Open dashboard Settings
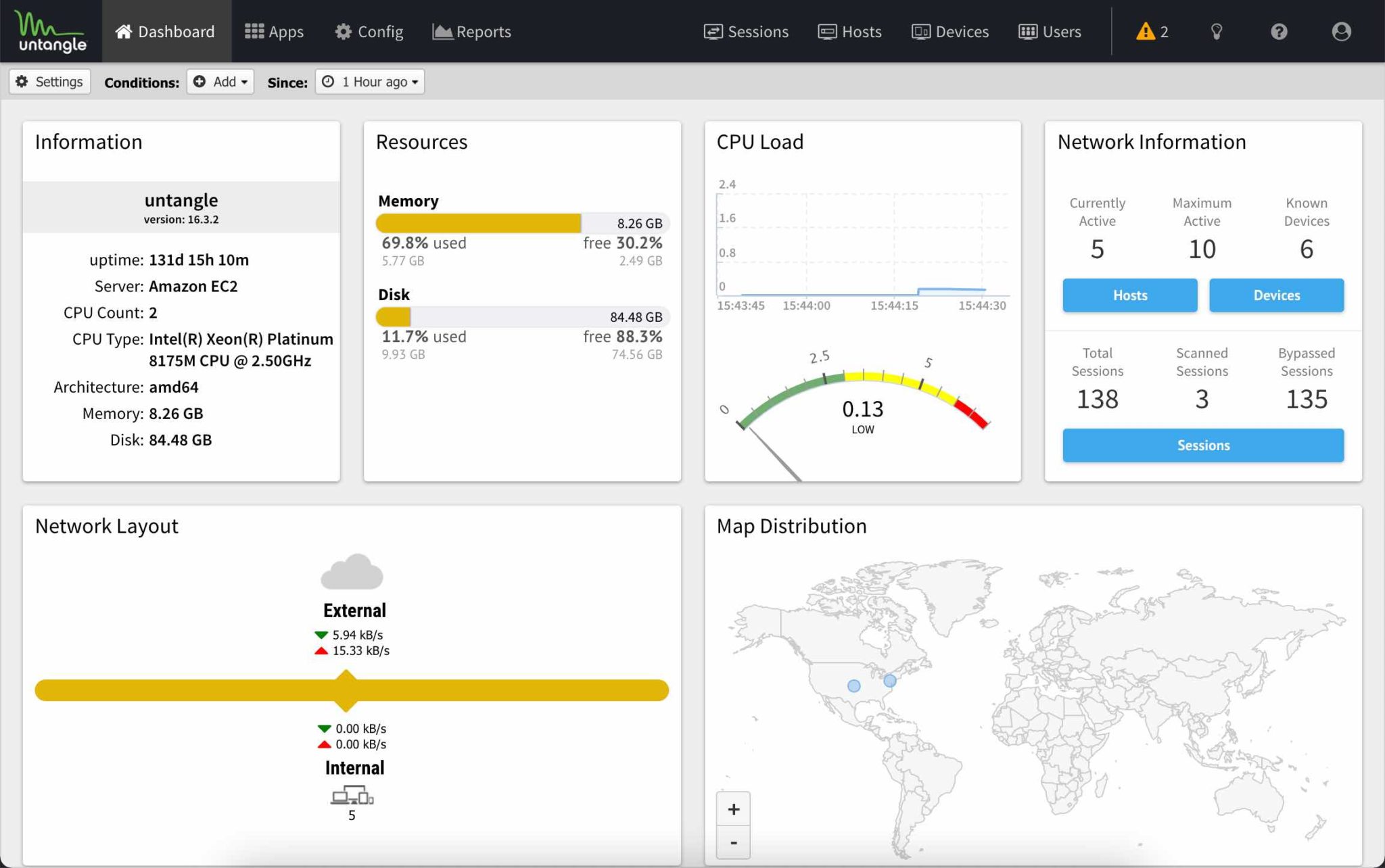The image size is (1385, 868). pos(49,81)
